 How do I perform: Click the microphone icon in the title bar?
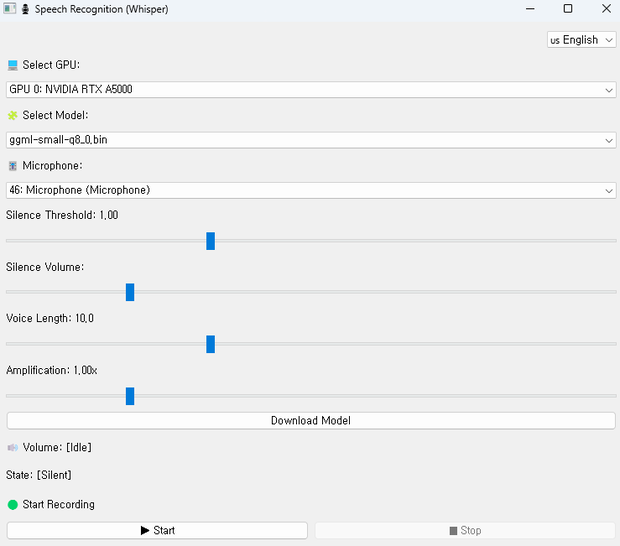pos(25,9)
